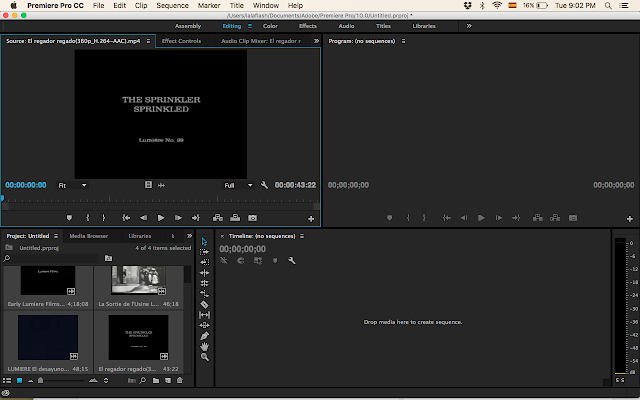Switch to Color workspace
Image resolution: width=640 pixels, height=400 pixels.
click(x=270, y=26)
